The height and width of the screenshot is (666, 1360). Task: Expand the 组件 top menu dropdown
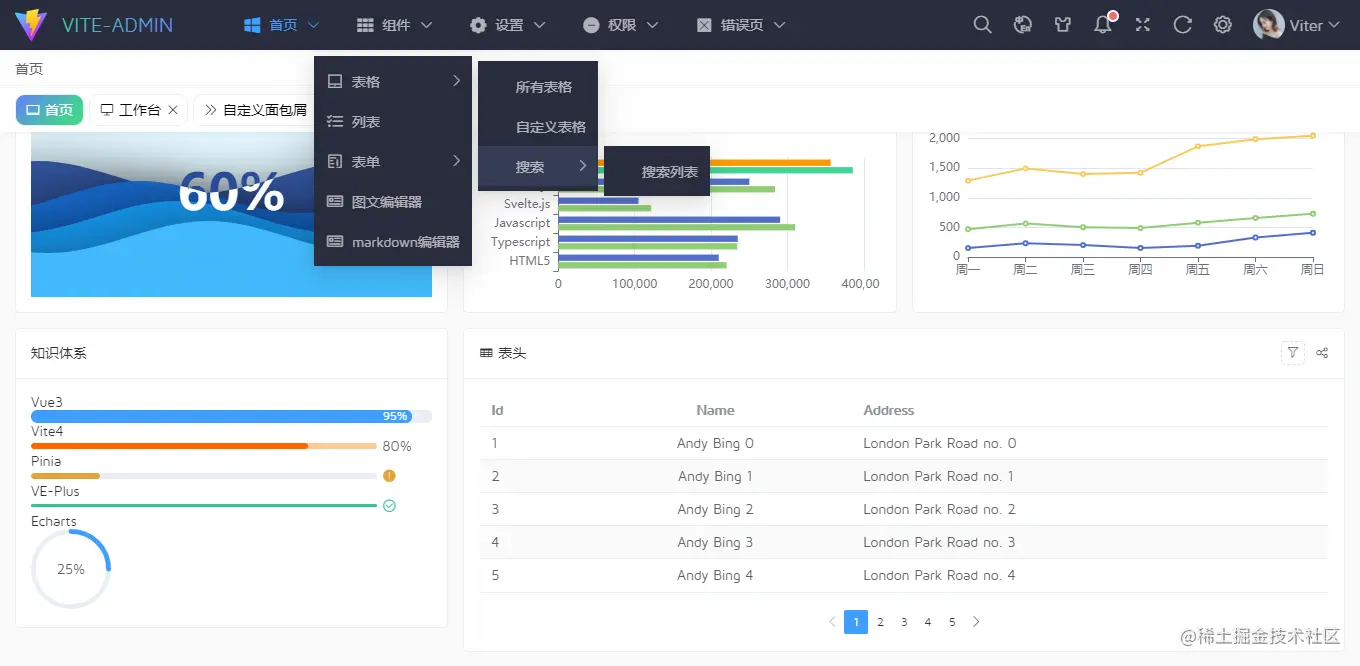pyautogui.click(x=427, y=25)
